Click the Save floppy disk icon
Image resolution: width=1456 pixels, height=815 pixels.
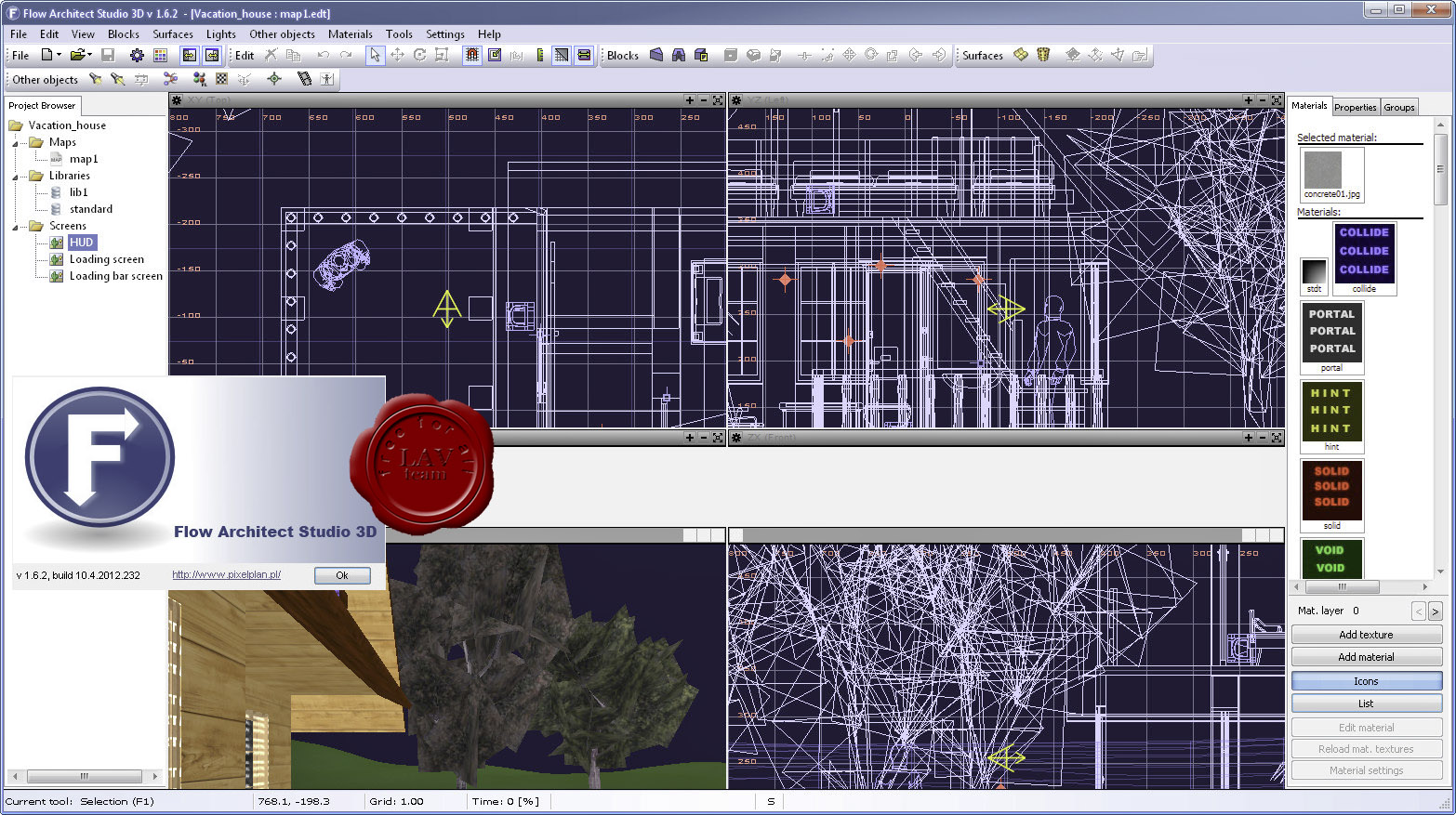pyautogui.click(x=108, y=55)
